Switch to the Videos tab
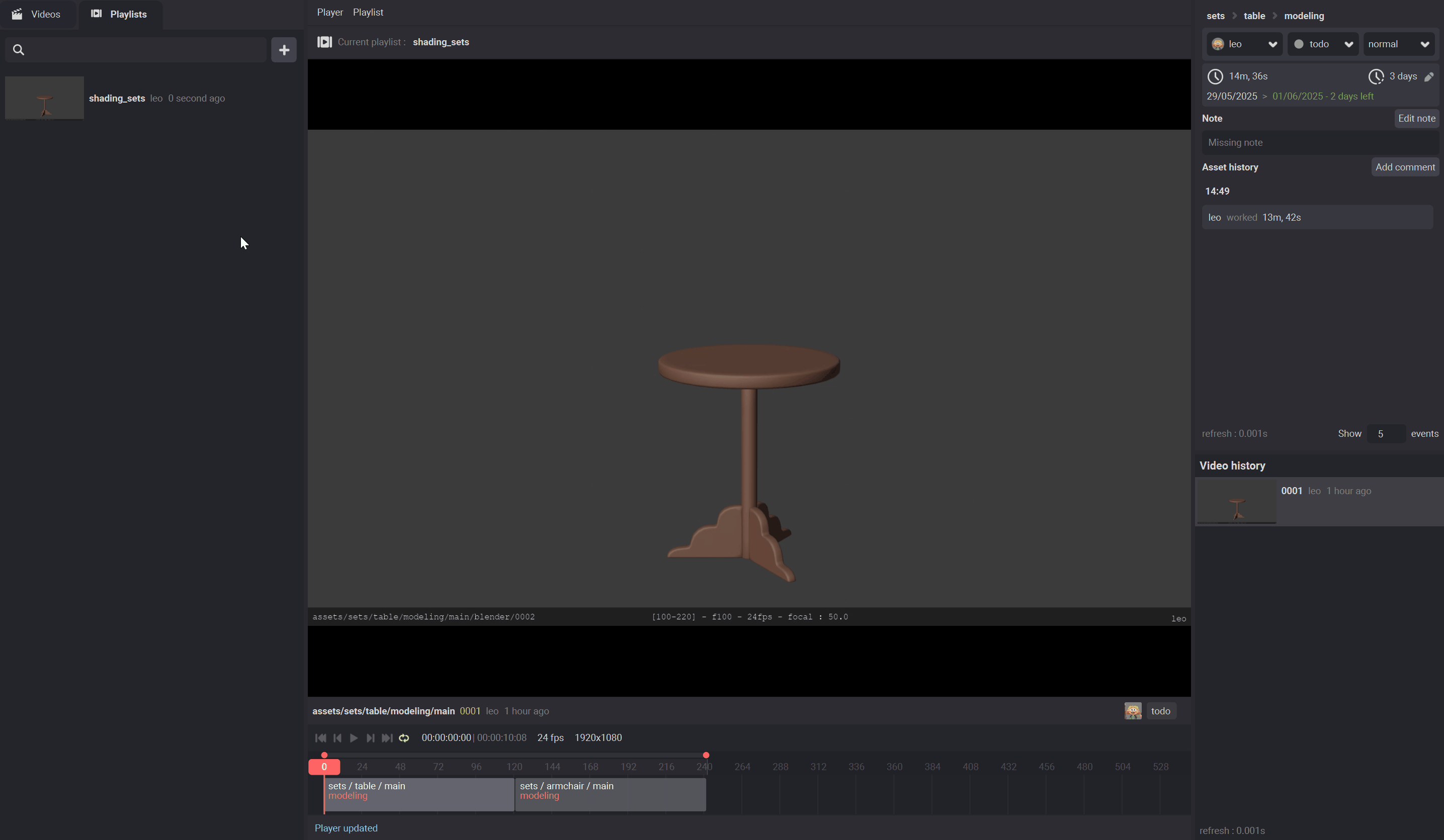 click(37, 14)
